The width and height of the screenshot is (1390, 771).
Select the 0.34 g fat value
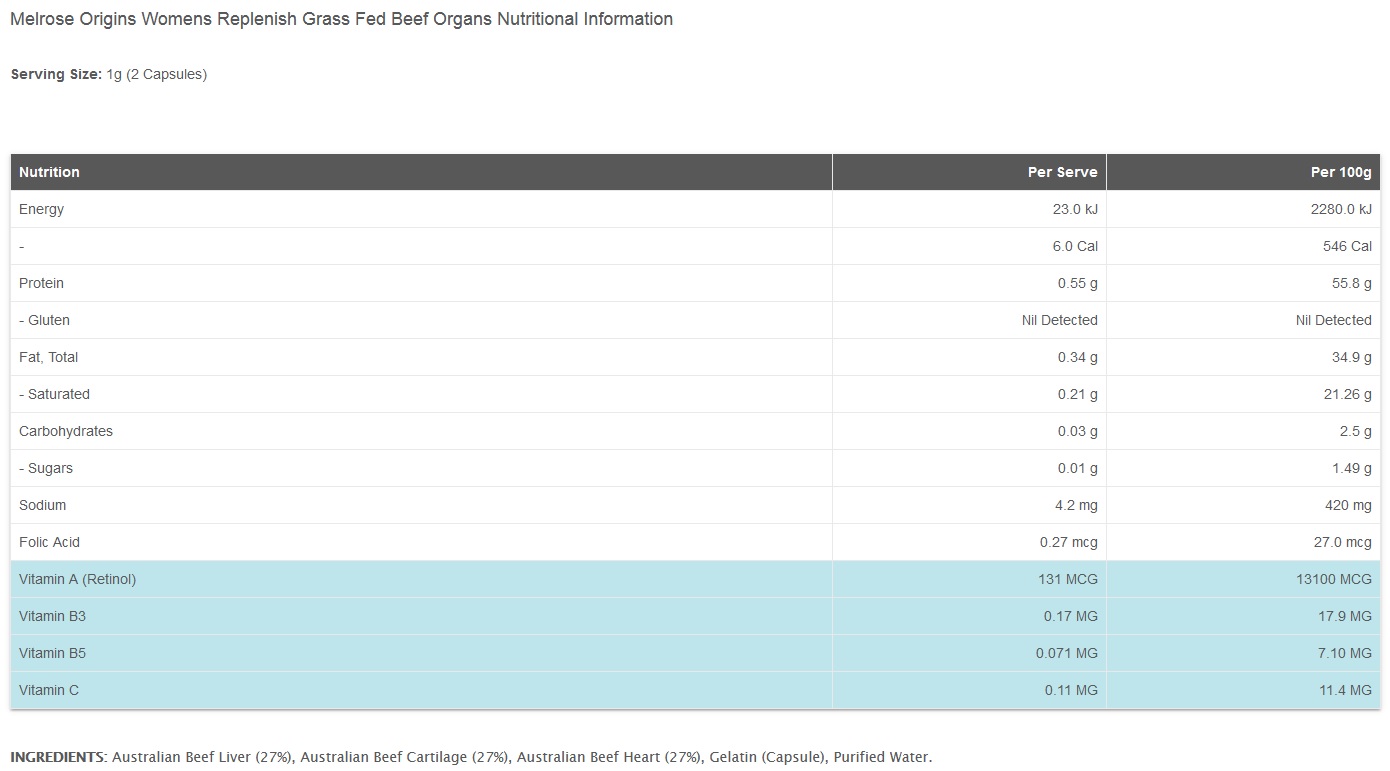click(x=1078, y=357)
